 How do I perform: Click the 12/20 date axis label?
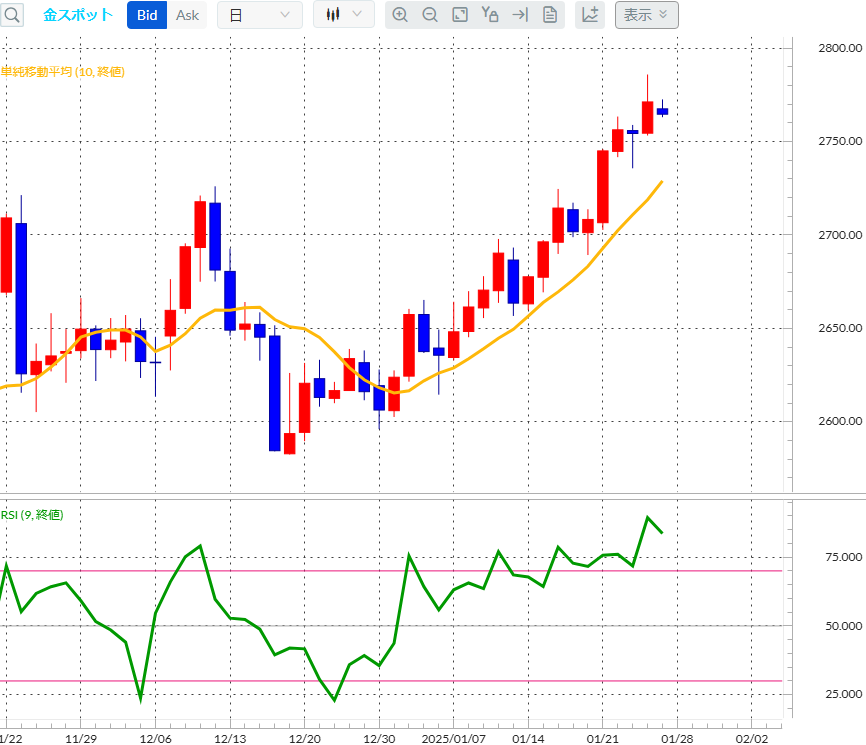tap(304, 739)
